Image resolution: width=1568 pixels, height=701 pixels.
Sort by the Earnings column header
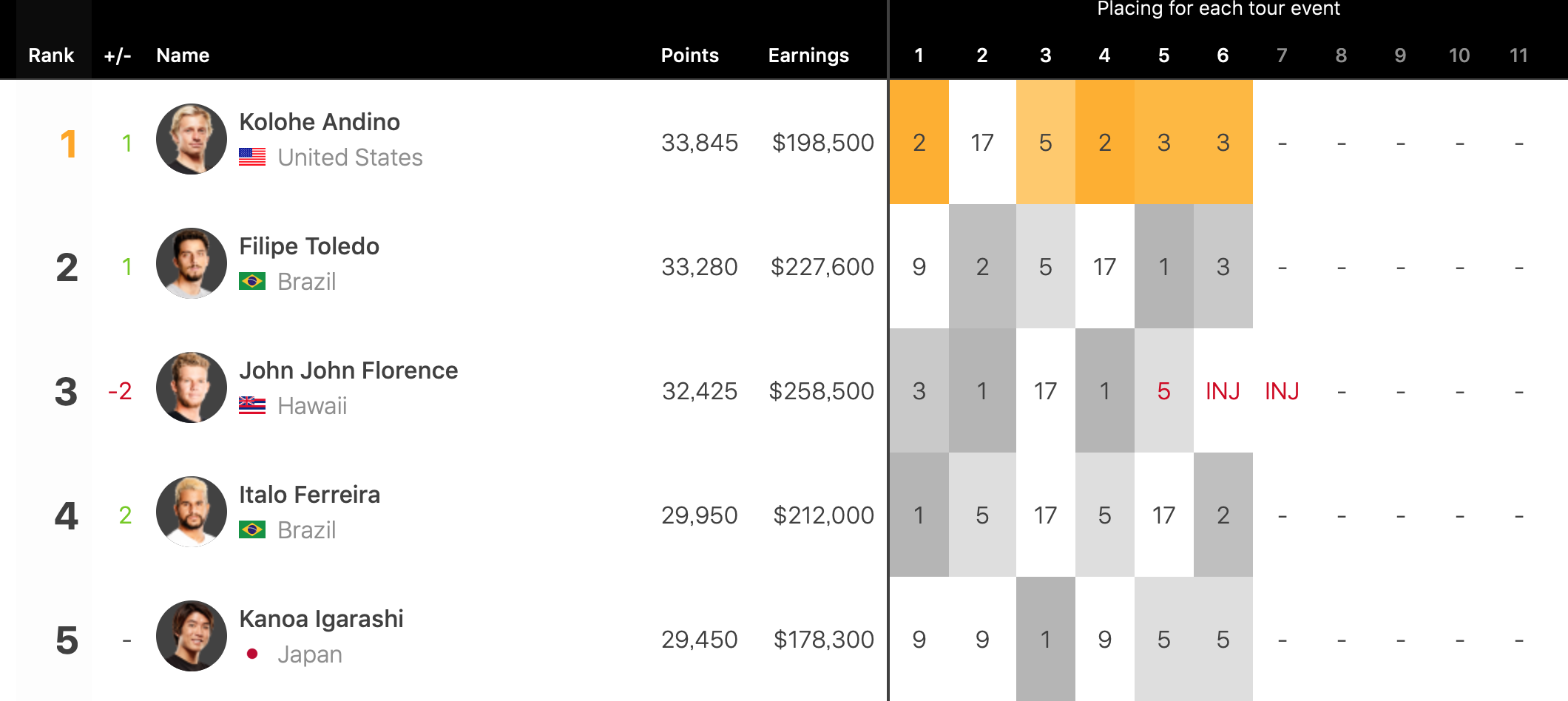click(x=808, y=55)
